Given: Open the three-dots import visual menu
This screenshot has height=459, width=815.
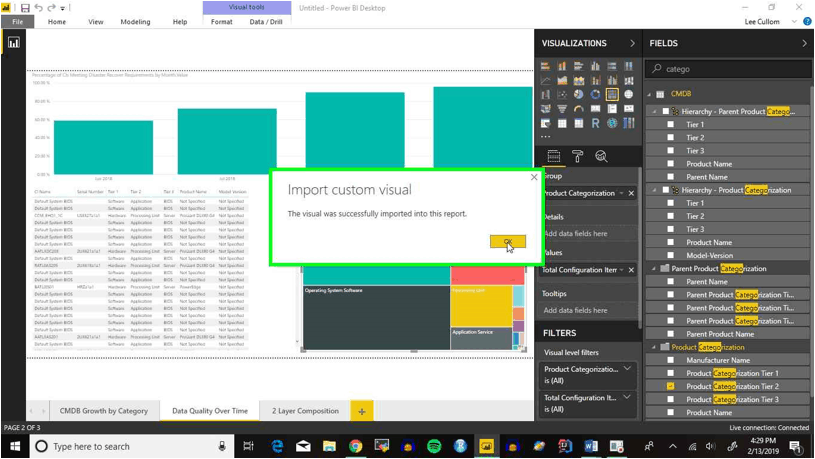Looking at the screenshot, I should (545, 137).
